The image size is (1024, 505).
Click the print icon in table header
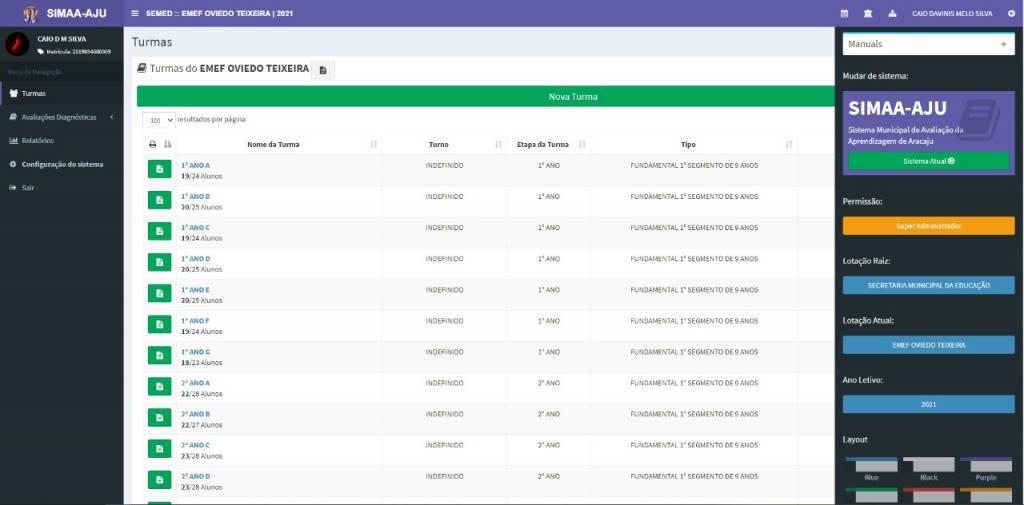point(153,144)
